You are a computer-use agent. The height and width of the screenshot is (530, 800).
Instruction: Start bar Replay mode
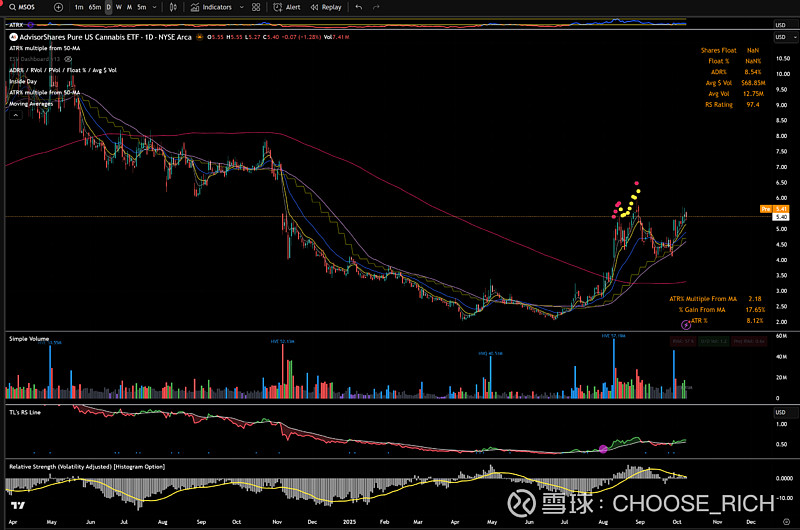click(x=326, y=7)
